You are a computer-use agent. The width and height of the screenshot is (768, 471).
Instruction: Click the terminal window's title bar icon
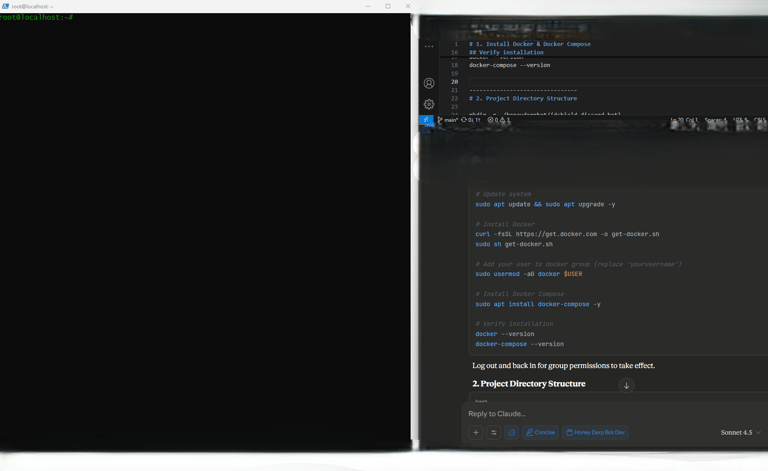tap(5, 6)
